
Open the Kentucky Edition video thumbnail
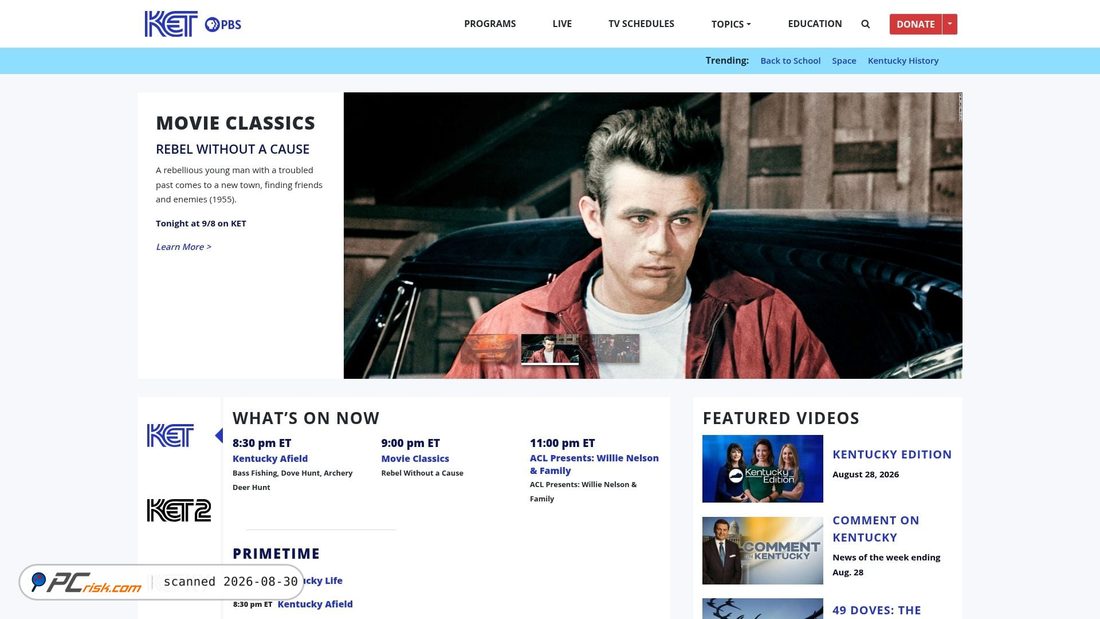pos(763,468)
